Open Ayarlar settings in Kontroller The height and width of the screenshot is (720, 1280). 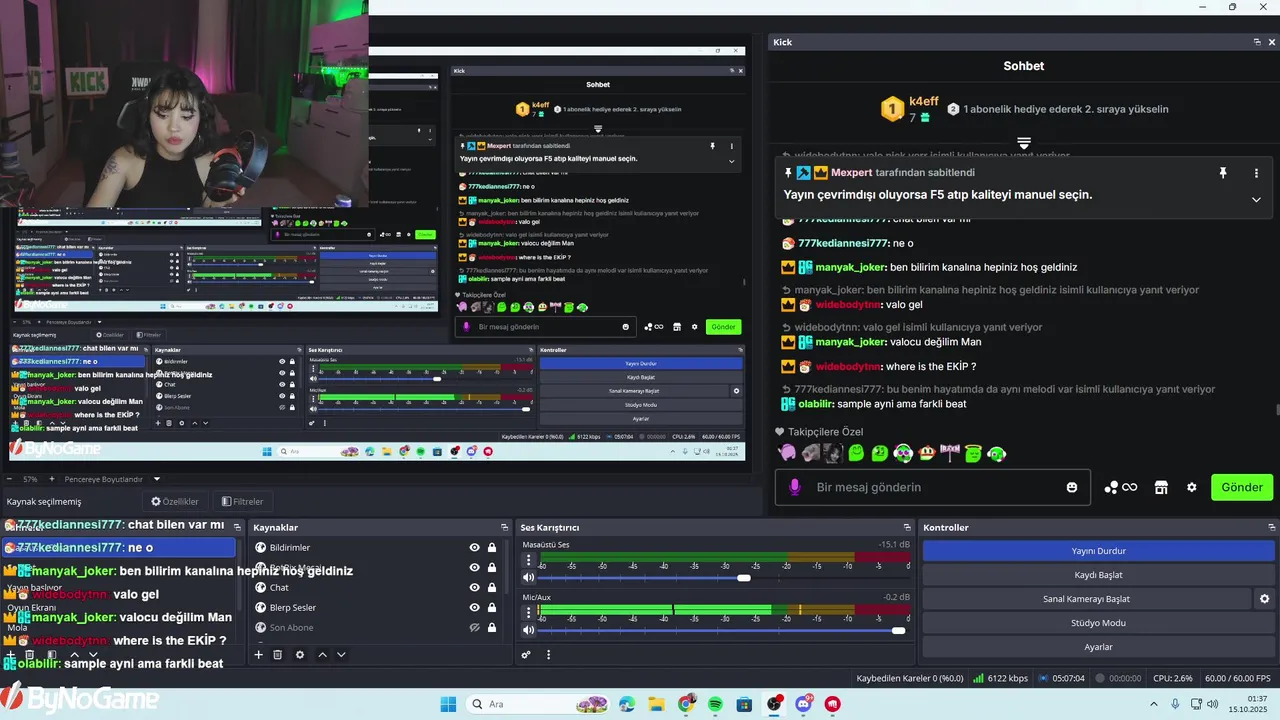1098,647
